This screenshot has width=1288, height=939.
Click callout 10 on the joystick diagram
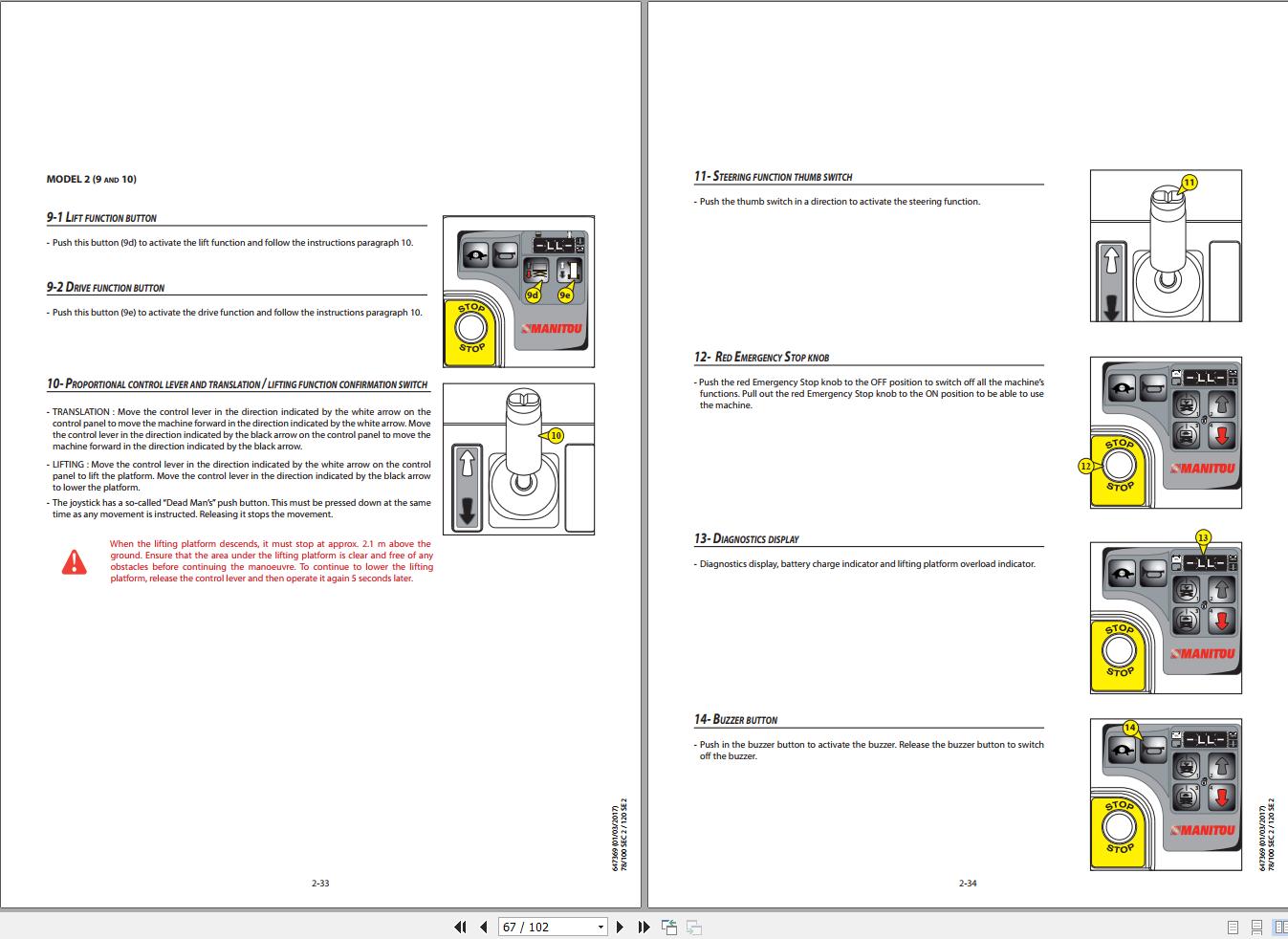point(557,433)
